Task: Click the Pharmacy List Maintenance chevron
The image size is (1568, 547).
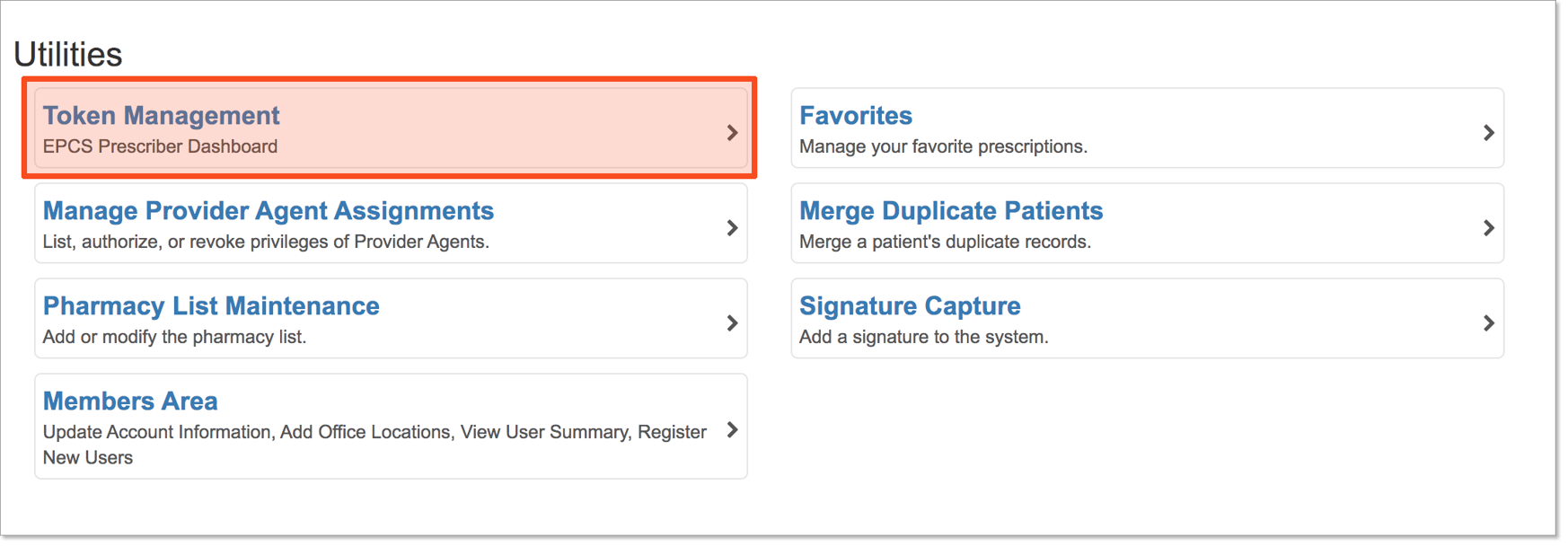Action: point(732,322)
